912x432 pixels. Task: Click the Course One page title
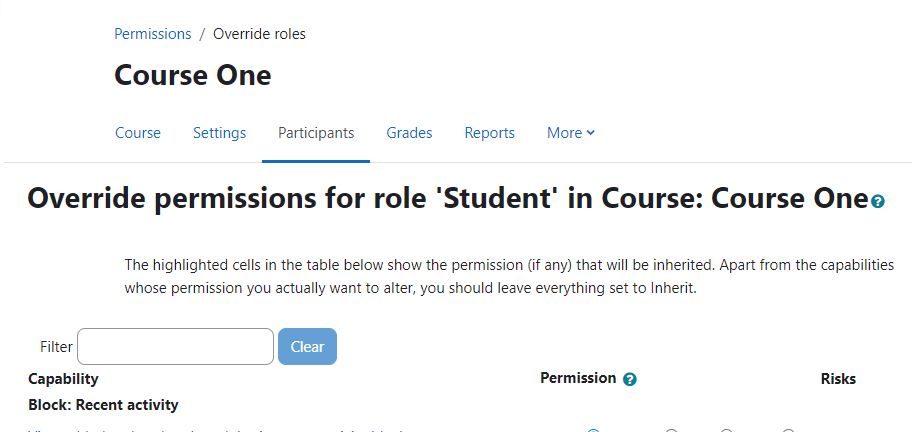pos(193,76)
